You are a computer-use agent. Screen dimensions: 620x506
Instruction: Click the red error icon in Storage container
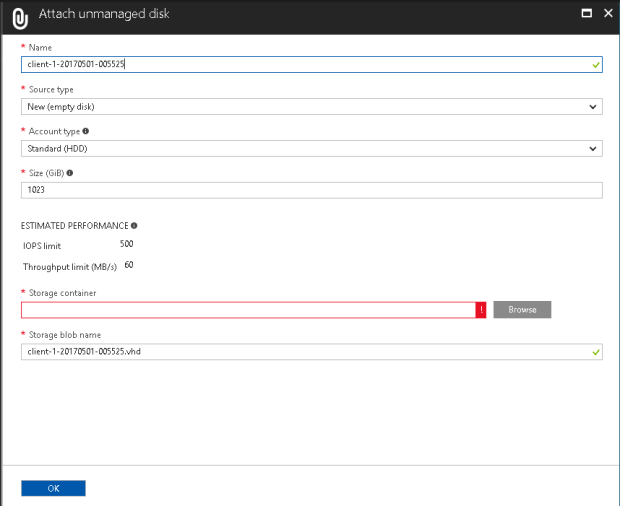pyautogui.click(x=481, y=310)
